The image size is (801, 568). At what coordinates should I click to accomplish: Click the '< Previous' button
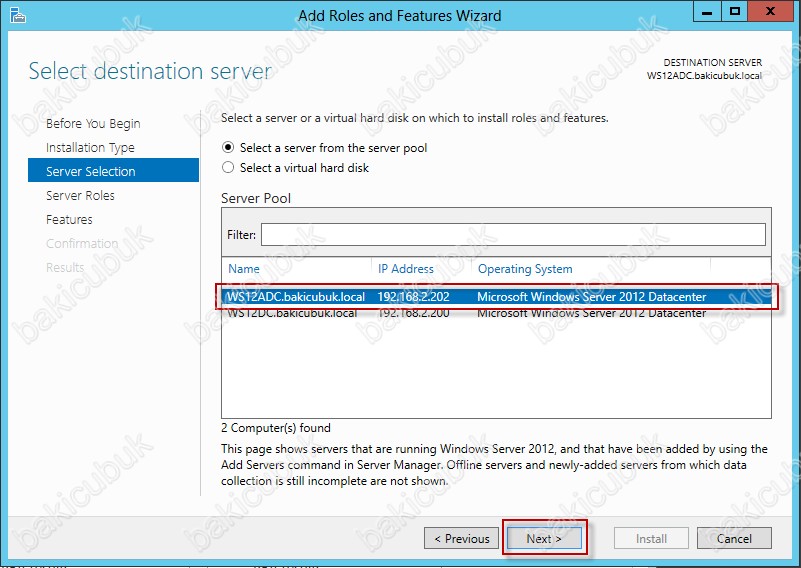461,538
